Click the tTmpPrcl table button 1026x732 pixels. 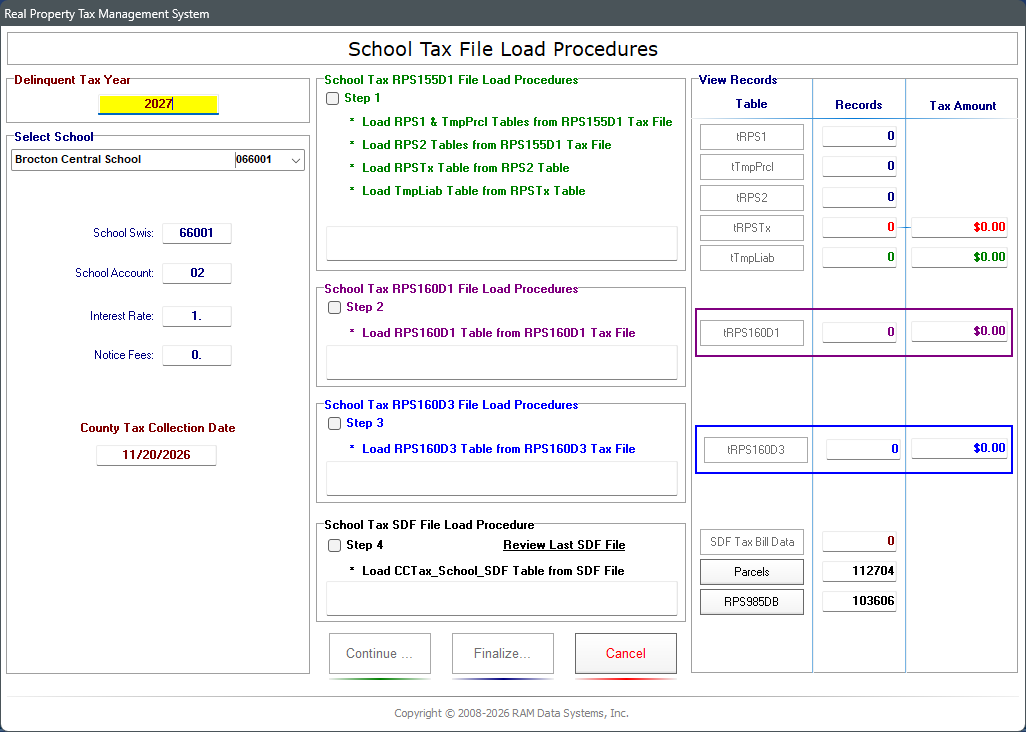click(x=752, y=167)
